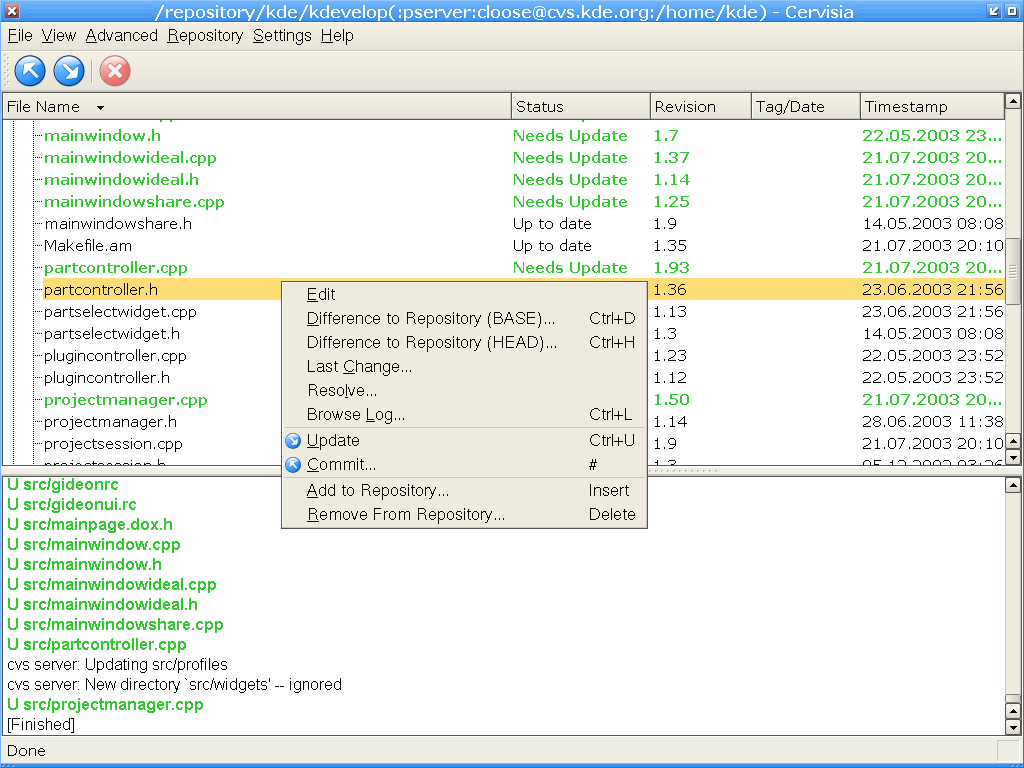This screenshot has width=1024, height=768.
Task: Choose Edit from the context menu
Action: coord(464,295)
